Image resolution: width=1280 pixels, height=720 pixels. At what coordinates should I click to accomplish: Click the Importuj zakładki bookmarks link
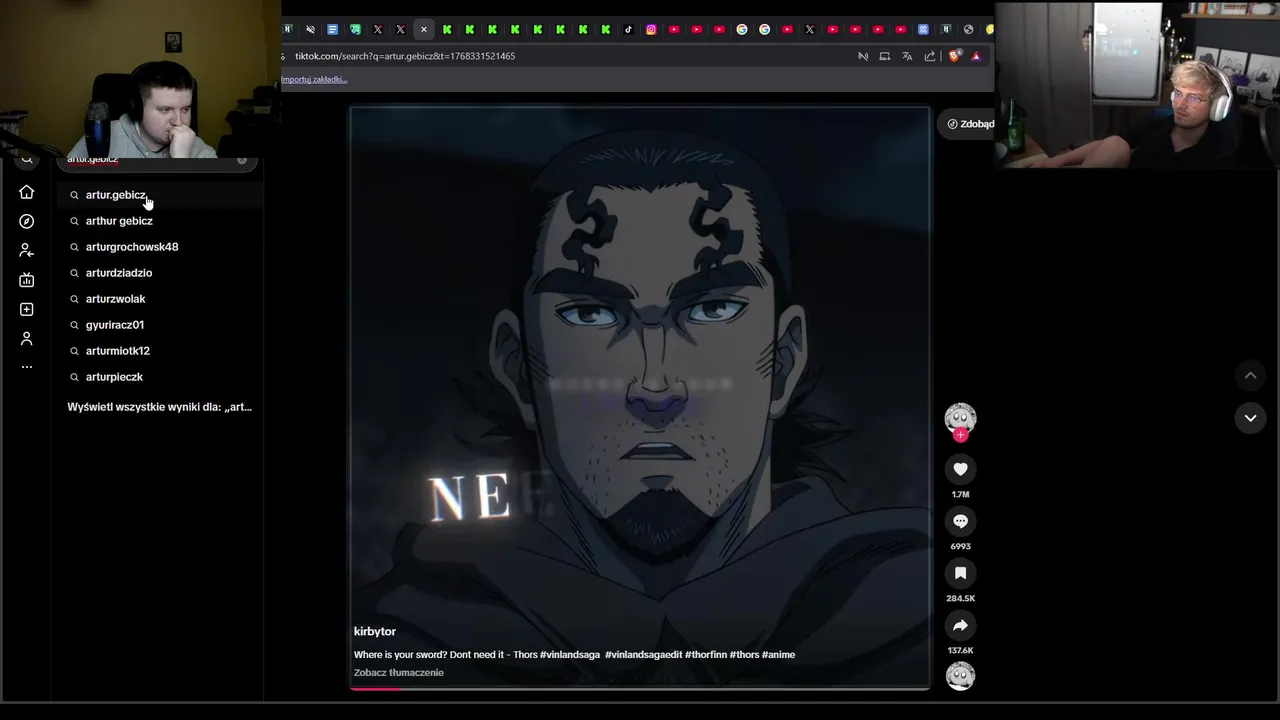pyautogui.click(x=314, y=79)
